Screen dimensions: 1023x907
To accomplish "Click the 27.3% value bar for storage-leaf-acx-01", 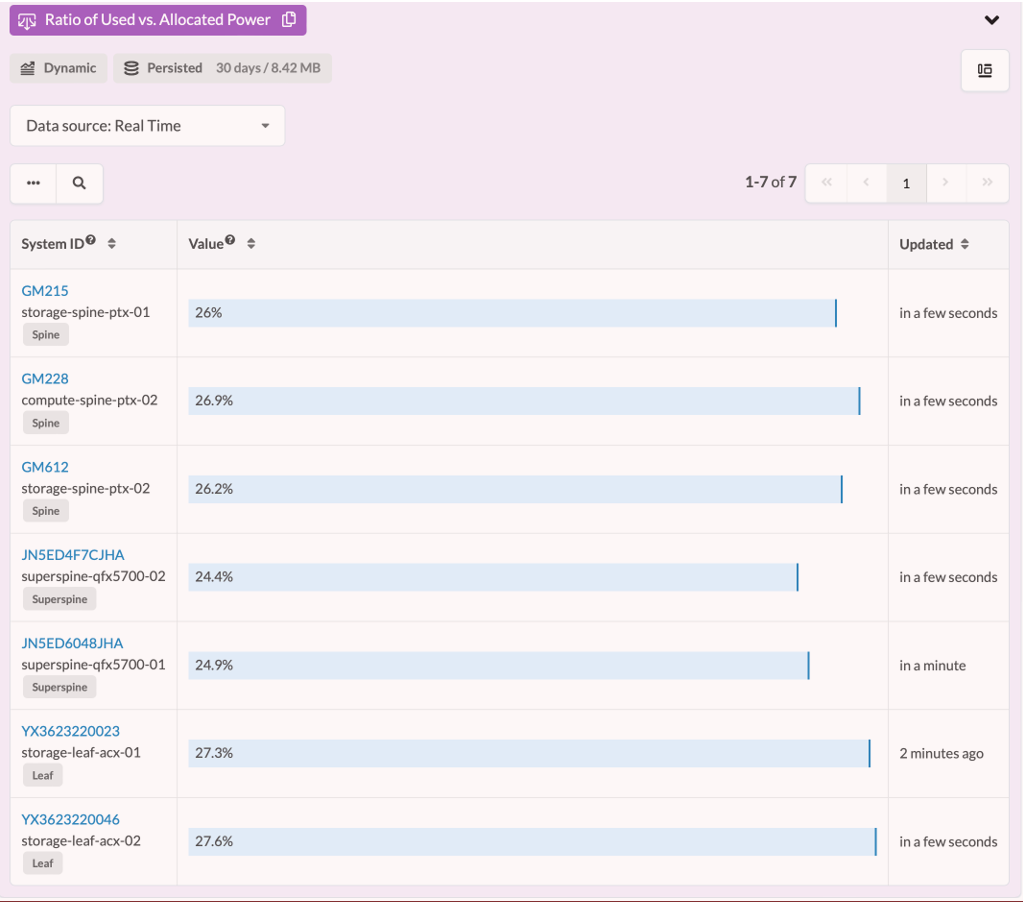I will tap(529, 753).
